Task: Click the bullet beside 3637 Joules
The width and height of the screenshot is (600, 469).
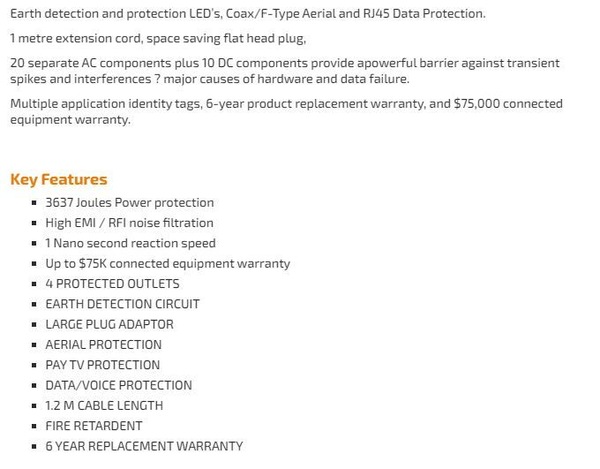Action: 34,203
